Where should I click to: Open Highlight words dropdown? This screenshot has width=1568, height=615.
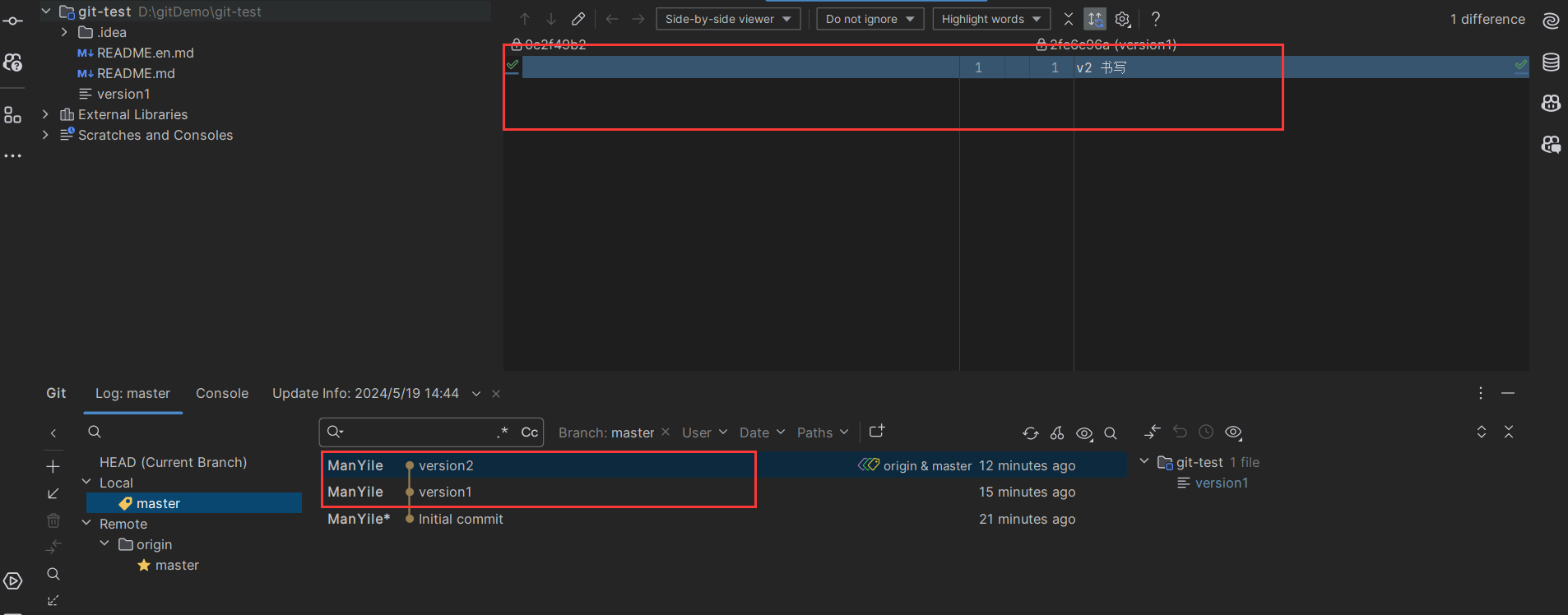pyautogui.click(x=991, y=19)
